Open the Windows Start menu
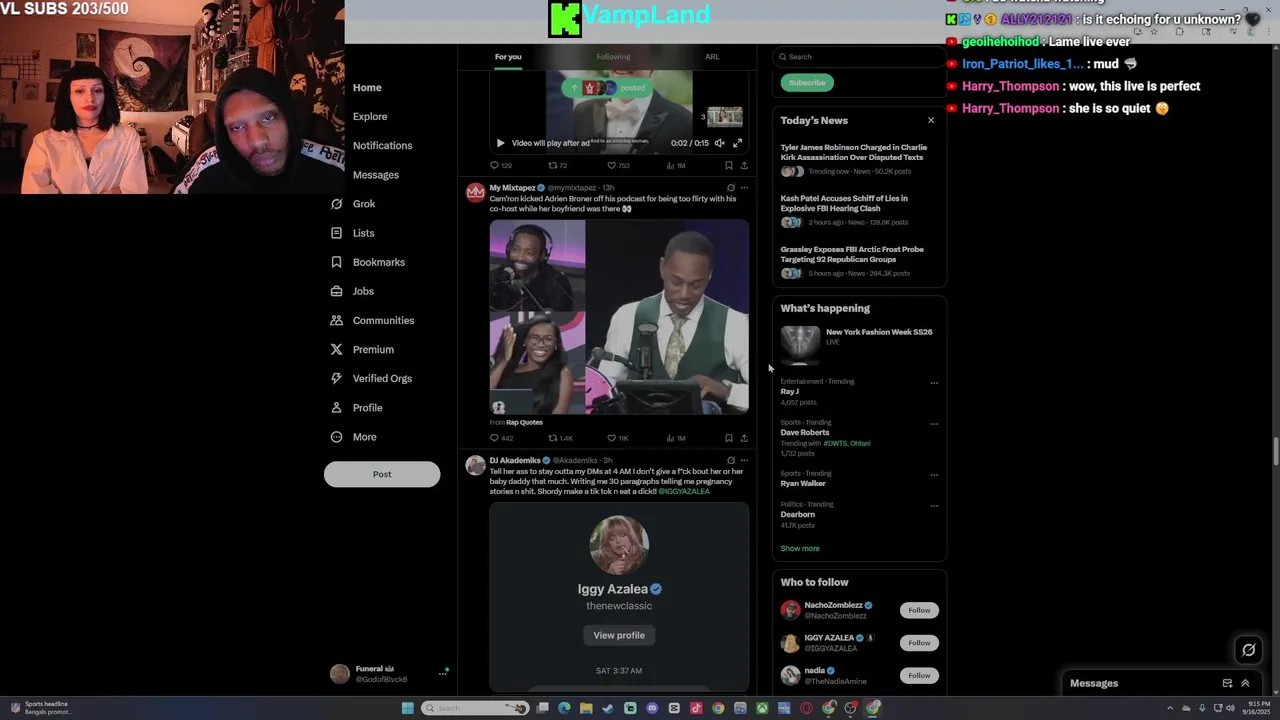 point(408,708)
